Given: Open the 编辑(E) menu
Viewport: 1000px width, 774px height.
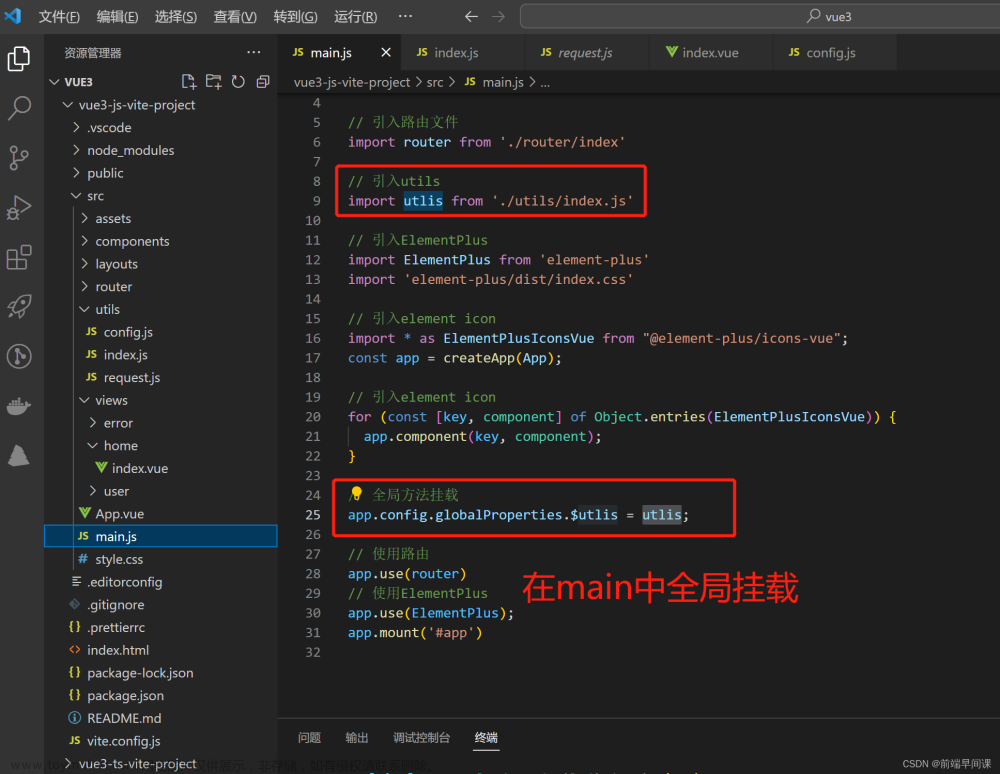Looking at the screenshot, I should tap(117, 17).
